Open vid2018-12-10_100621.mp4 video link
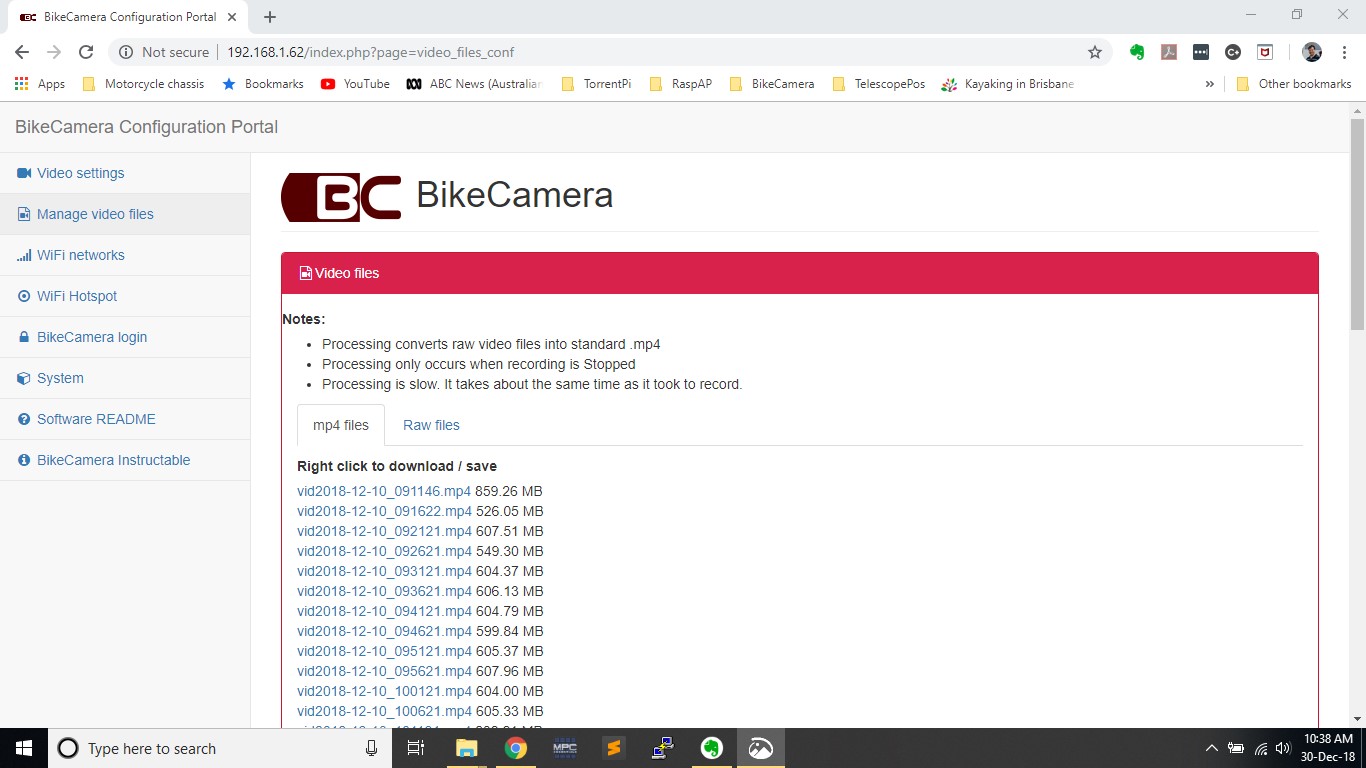The height and width of the screenshot is (768, 1366). point(384,711)
